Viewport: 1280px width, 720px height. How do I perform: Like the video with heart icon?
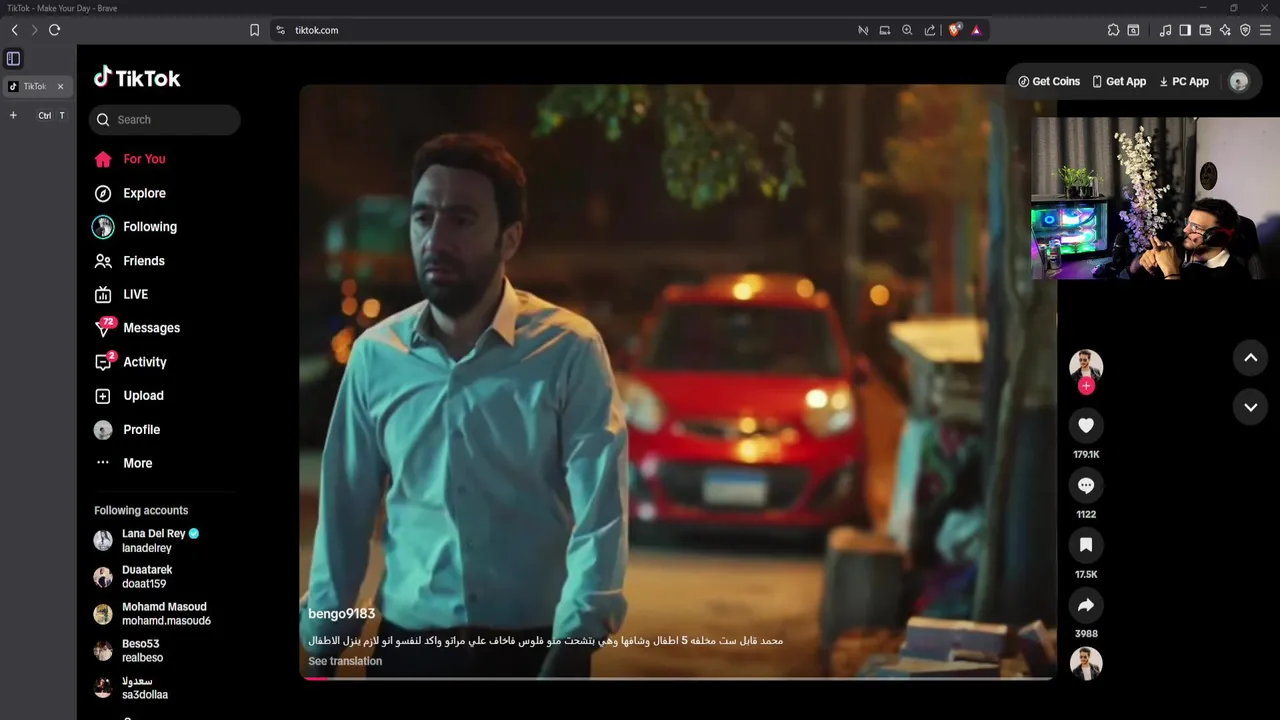click(1086, 425)
